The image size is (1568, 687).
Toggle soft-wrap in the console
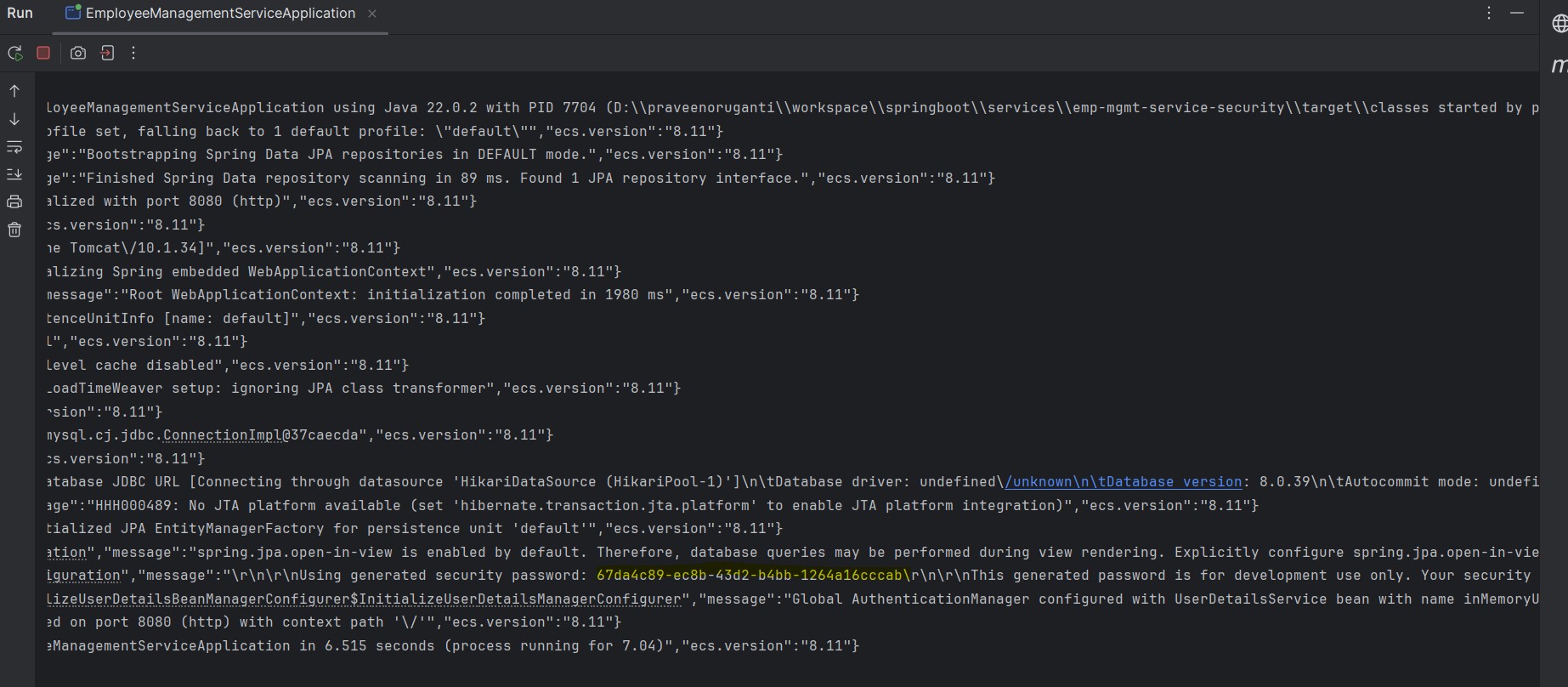click(14, 147)
